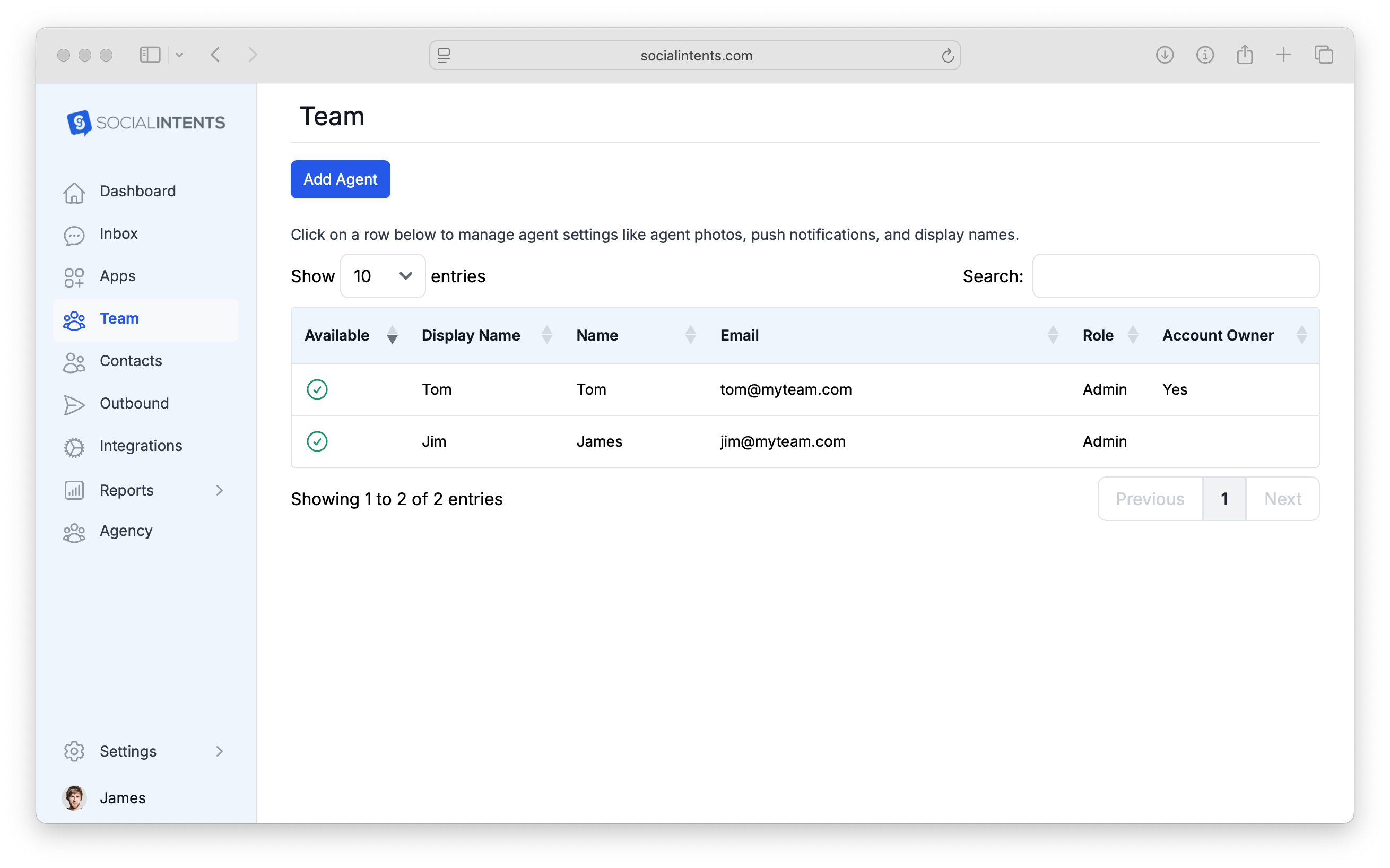Click the James name cell
1390x868 pixels.
(599, 441)
